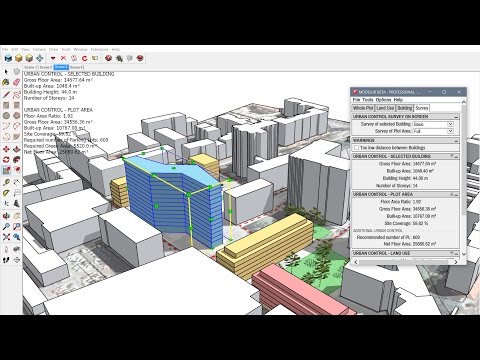Image resolution: width=480 pixels, height=360 pixels.
Task: Click the first yellow cube toolbar icon
Action: (x=19, y=58)
